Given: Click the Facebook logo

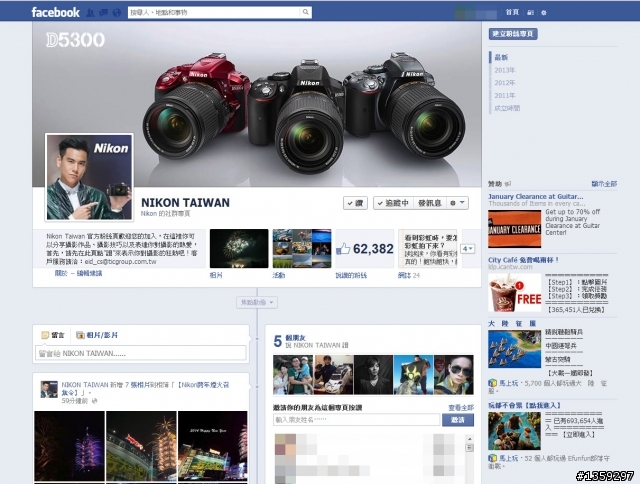Looking at the screenshot, I should 56,12.
